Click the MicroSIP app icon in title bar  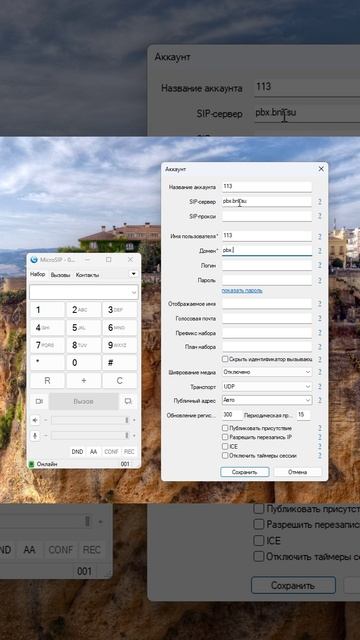pos(34,260)
